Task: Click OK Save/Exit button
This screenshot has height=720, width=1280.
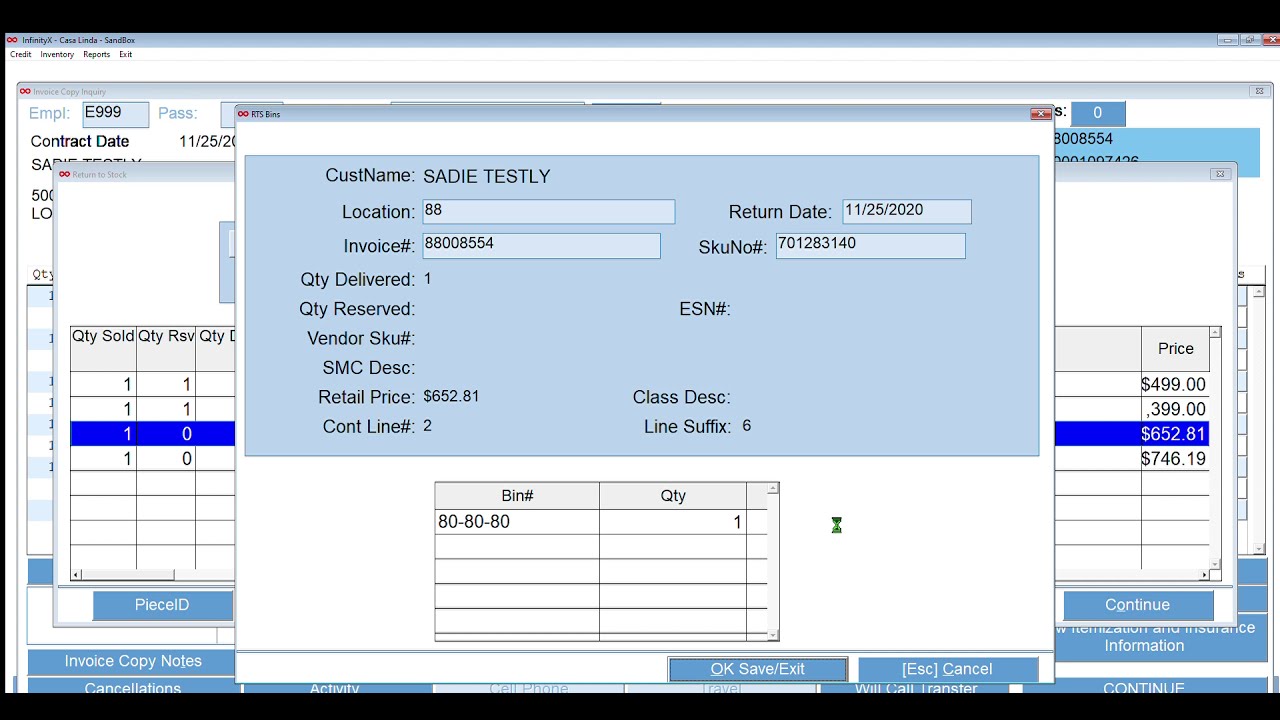Action: tap(757, 669)
